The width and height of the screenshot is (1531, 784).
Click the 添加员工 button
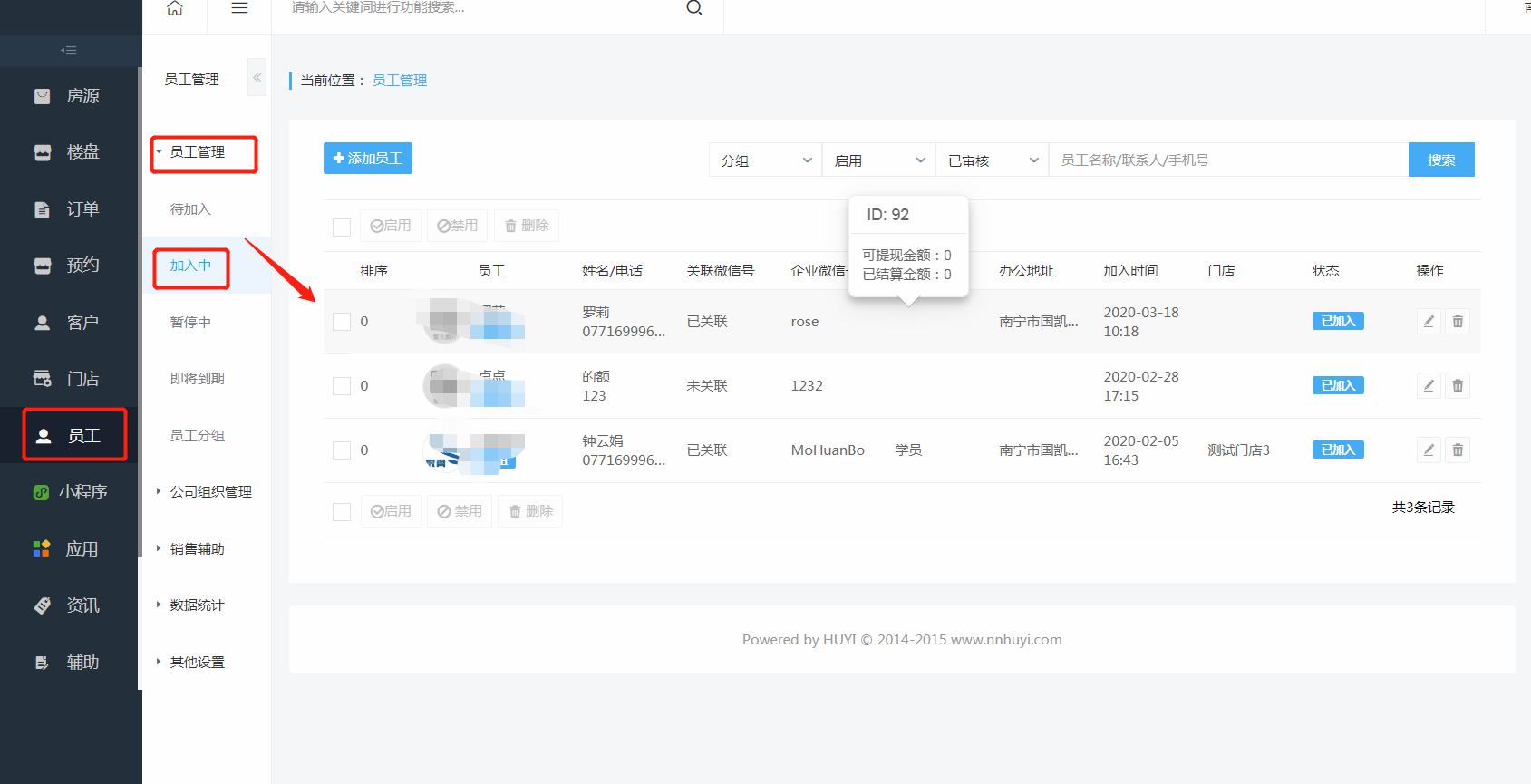point(368,159)
